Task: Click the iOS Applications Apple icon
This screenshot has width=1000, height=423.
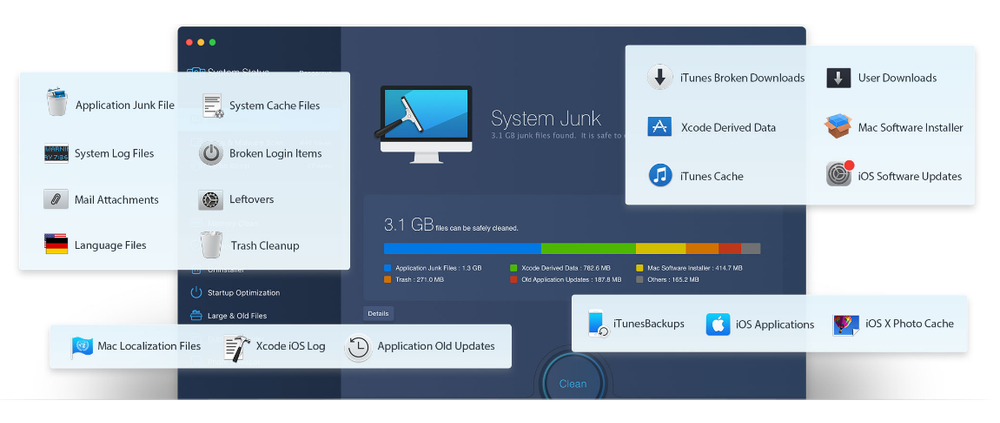Action: coord(717,324)
